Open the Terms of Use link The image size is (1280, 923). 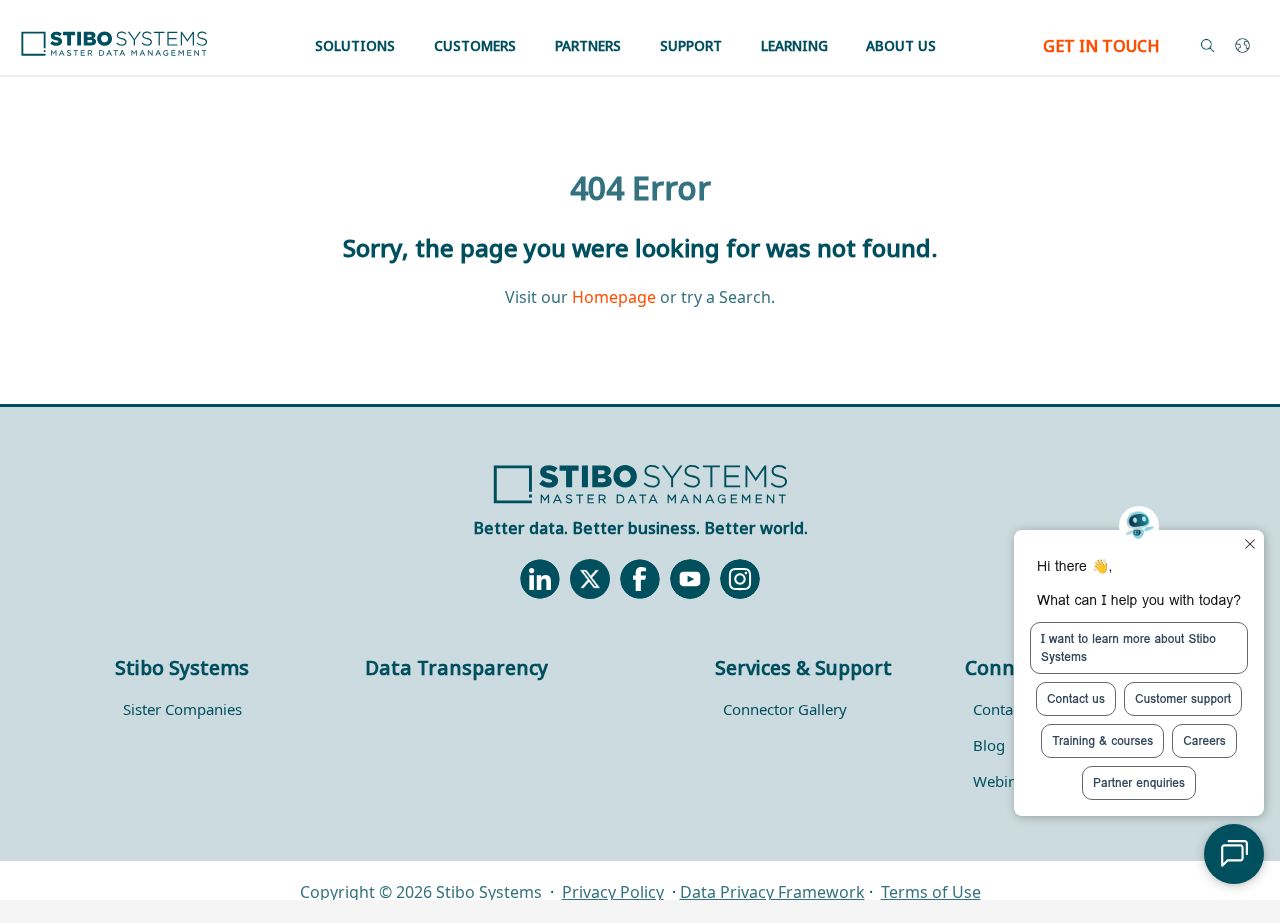pyautogui.click(x=931, y=892)
